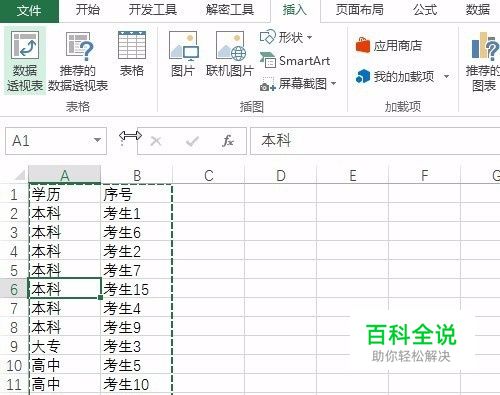Open Recommended PivotTables (推荐的数据透视表)

(78, 61)
